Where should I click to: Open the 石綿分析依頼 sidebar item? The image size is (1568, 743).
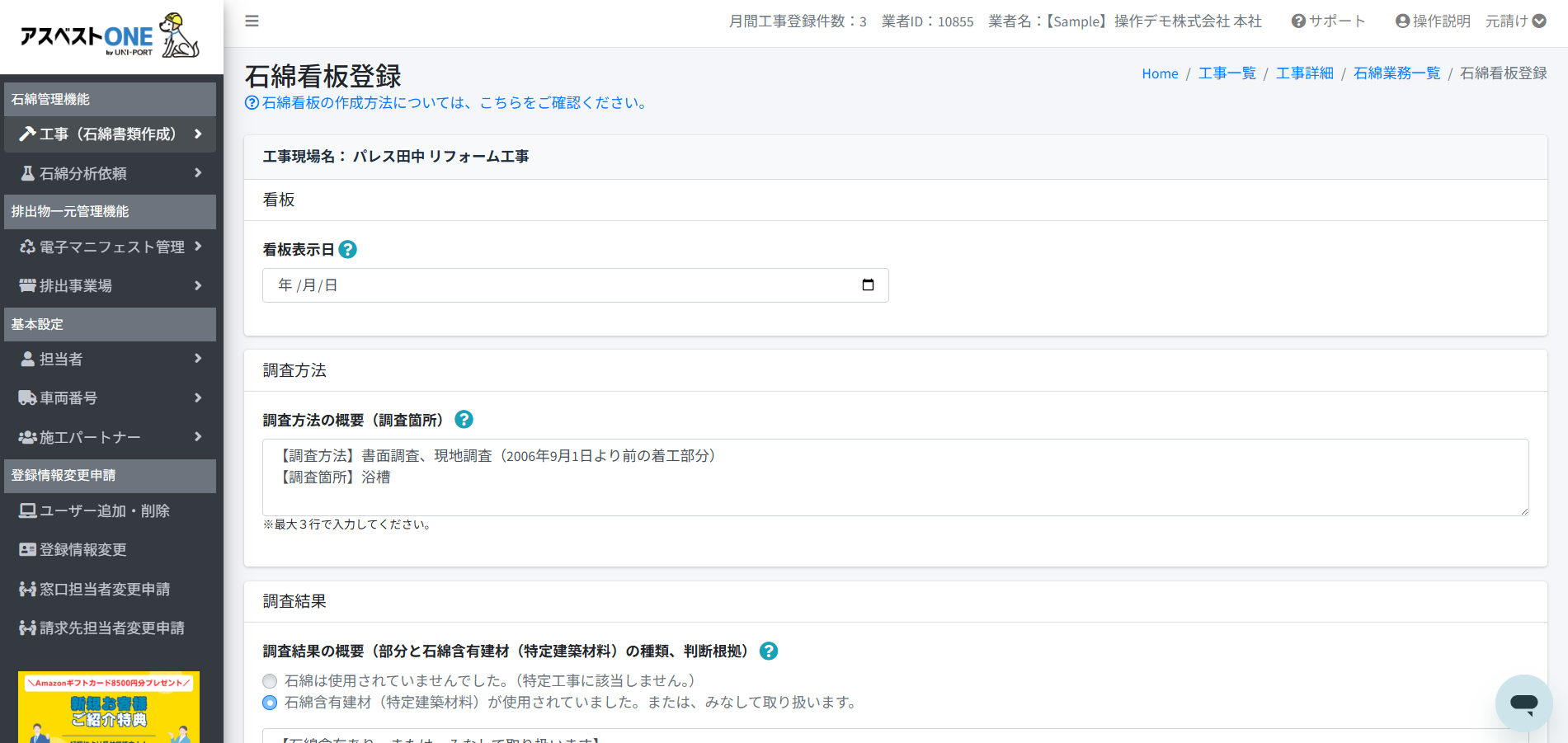click(110, 173)
